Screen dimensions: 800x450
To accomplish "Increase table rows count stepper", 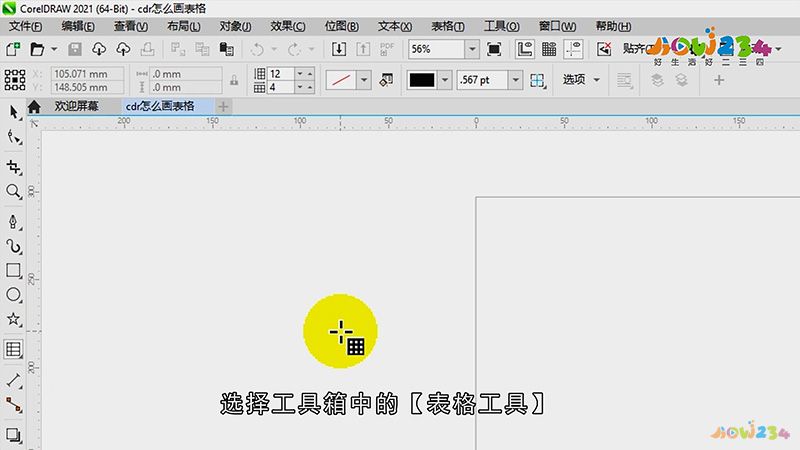I will tap(310, 74).
